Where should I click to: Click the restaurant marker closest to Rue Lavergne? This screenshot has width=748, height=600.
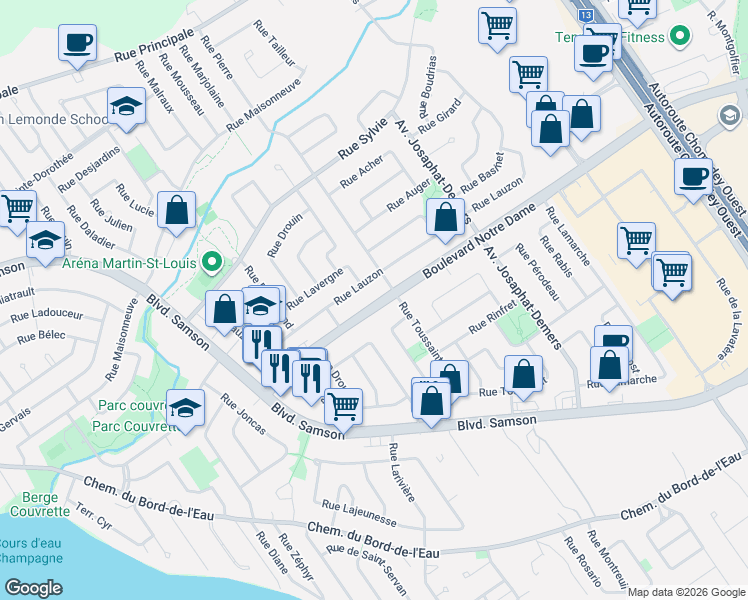[262, 345]
